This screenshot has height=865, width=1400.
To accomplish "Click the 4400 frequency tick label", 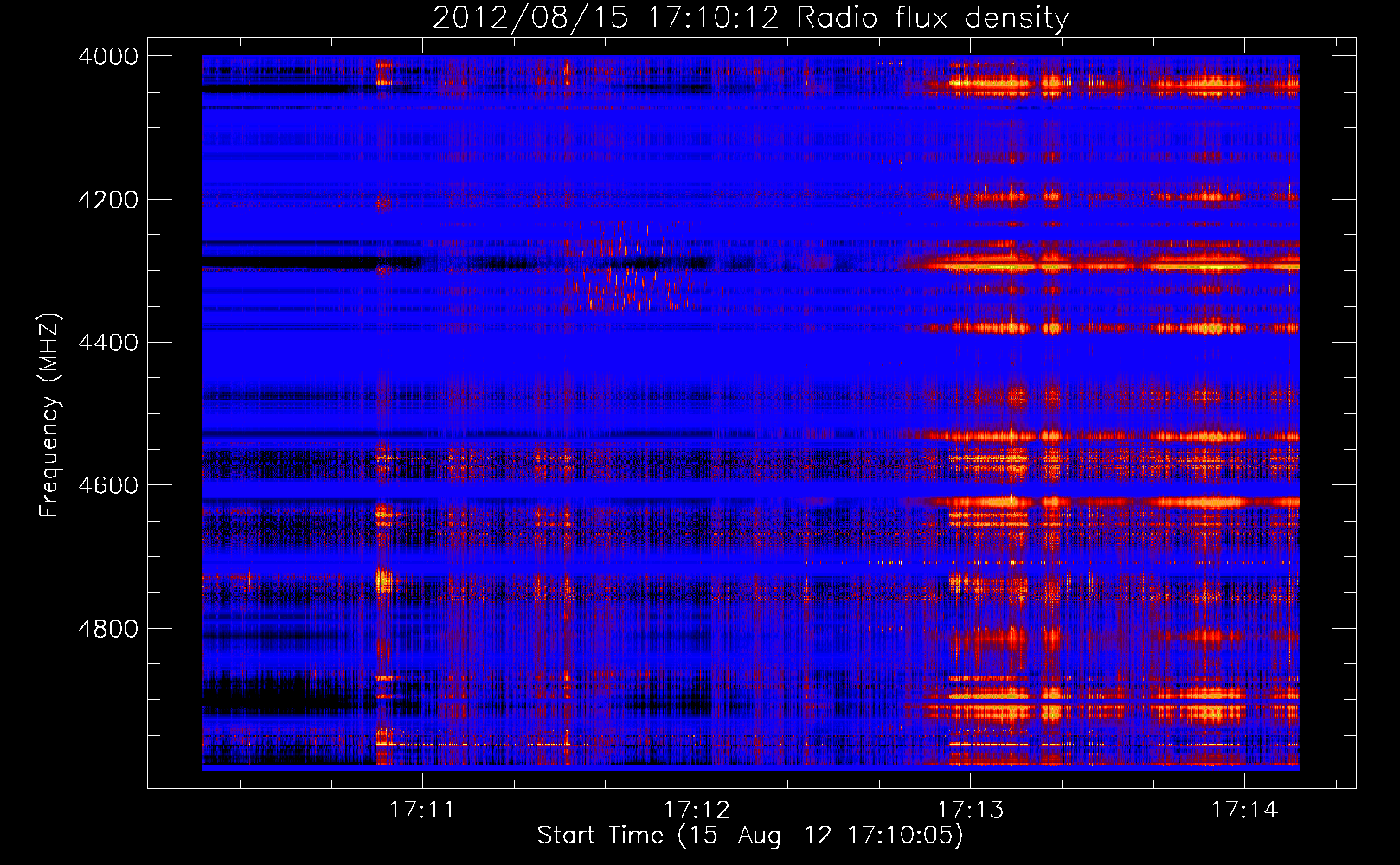I will (108, 343).
